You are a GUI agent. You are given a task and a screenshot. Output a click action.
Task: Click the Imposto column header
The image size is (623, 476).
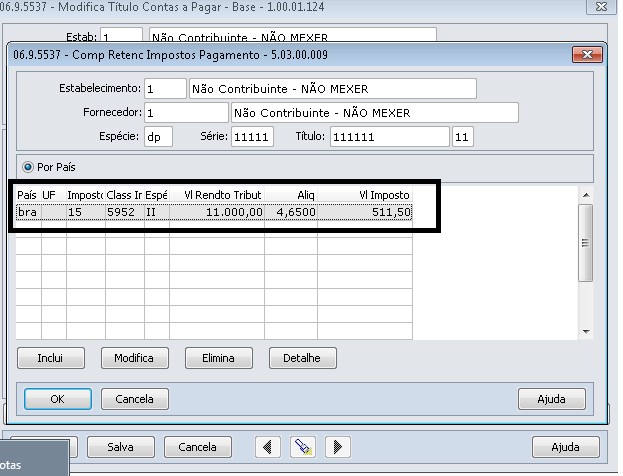coord(85,195)
